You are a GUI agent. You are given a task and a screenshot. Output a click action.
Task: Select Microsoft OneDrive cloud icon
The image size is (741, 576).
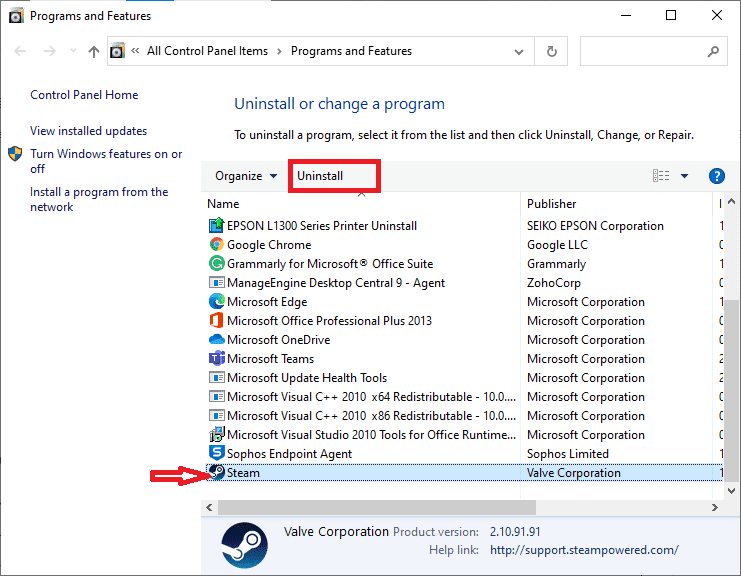click(217, 340)
